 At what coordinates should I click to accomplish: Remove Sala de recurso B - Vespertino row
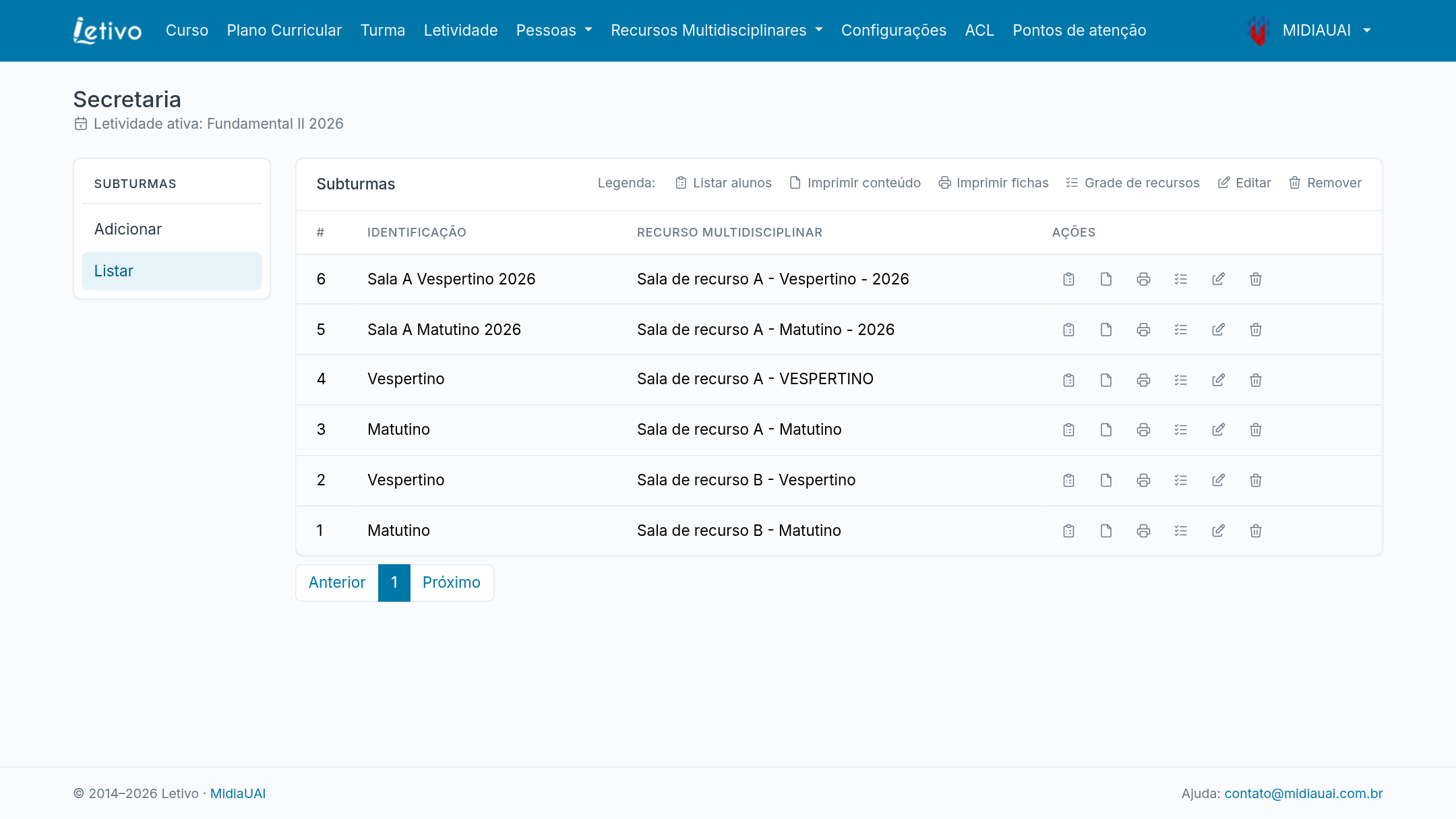(1256, 481)
